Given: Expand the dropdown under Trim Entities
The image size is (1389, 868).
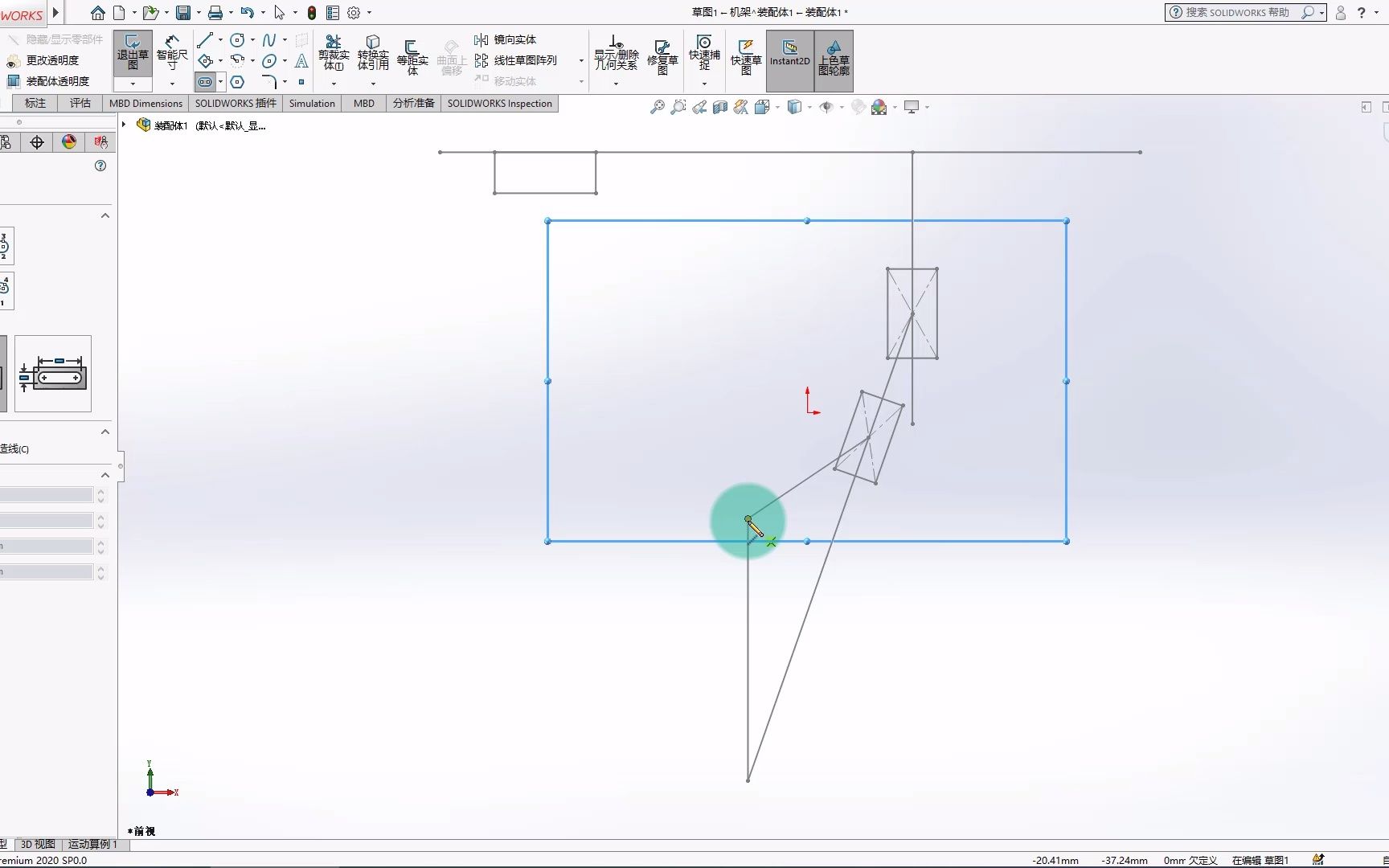Looking at the screenshot, I should click(x=334, y=84).
